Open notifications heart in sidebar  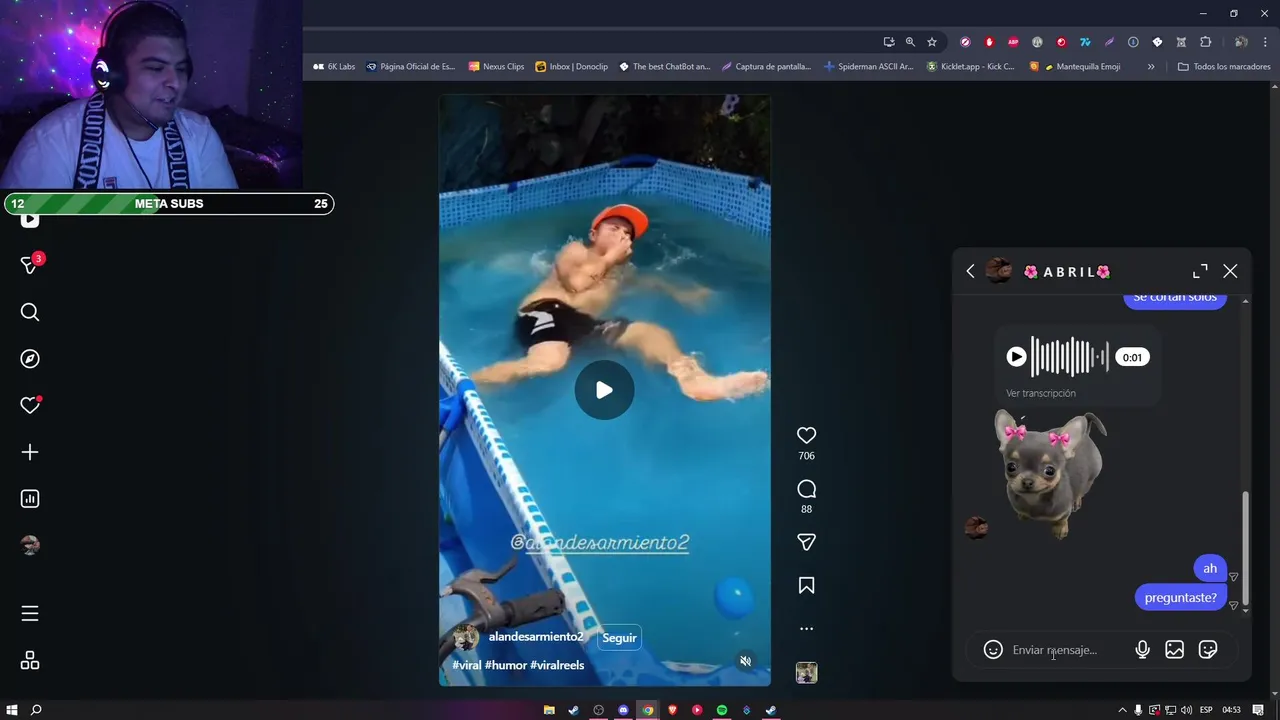pyautogui.click(x=30, y=405)
